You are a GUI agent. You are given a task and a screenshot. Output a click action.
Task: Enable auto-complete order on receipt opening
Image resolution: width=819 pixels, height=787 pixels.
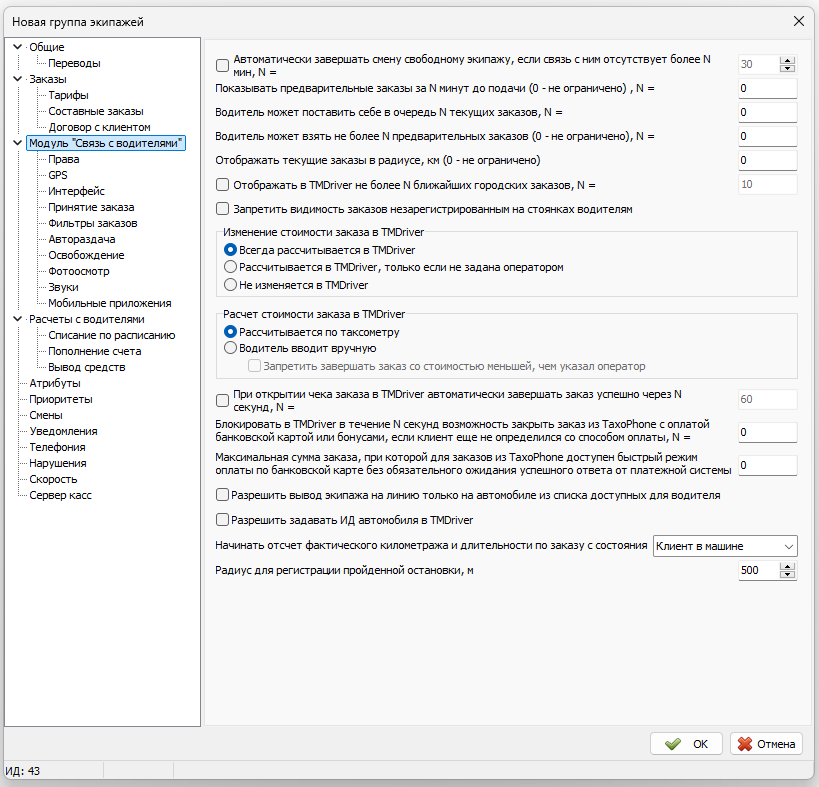[223, 401]
